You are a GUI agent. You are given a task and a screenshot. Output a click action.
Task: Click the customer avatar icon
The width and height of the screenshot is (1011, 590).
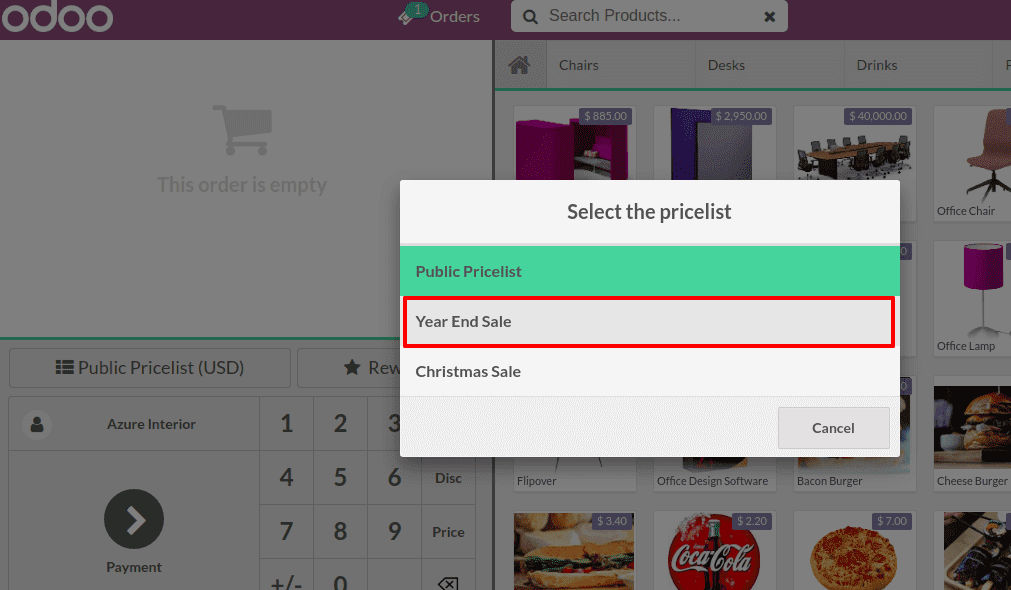(x=37, y=424)
